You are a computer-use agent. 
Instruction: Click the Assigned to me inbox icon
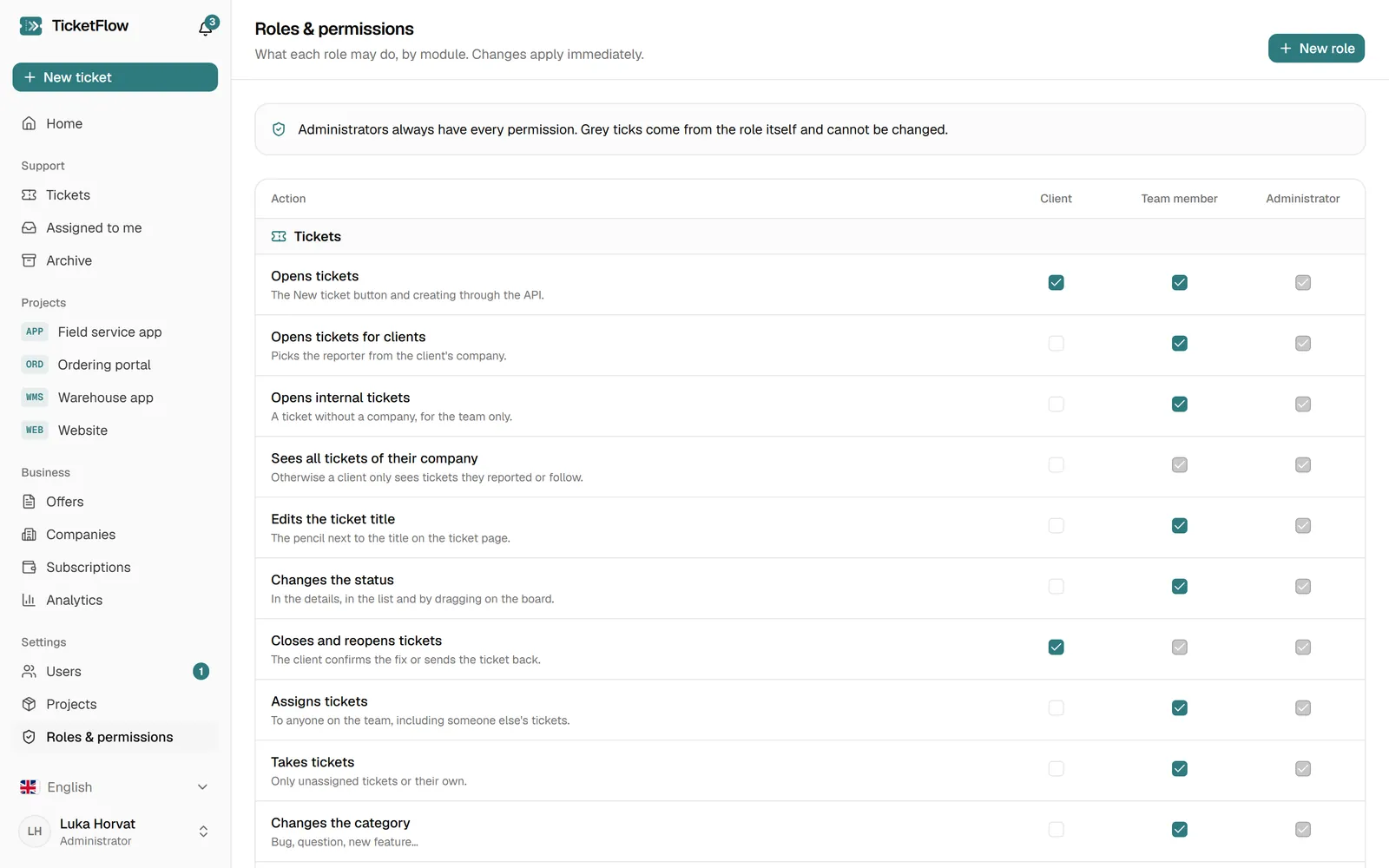(29, 227)
